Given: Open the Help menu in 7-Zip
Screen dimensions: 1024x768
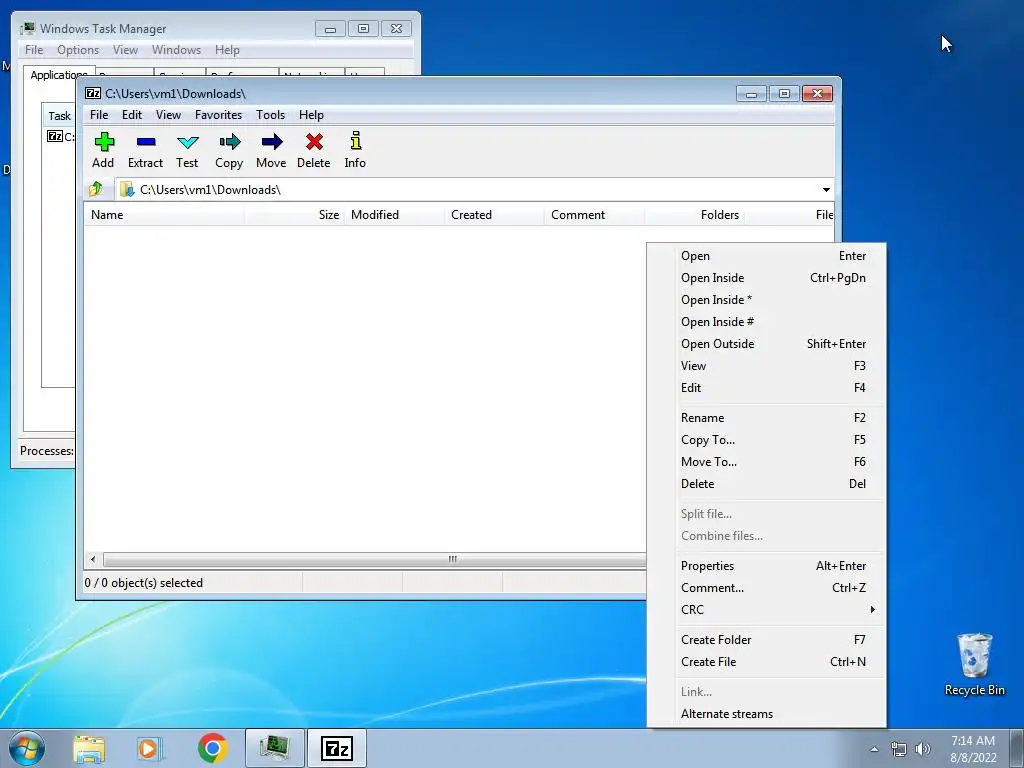Looking at the screenshot, I should pos(312,115).
